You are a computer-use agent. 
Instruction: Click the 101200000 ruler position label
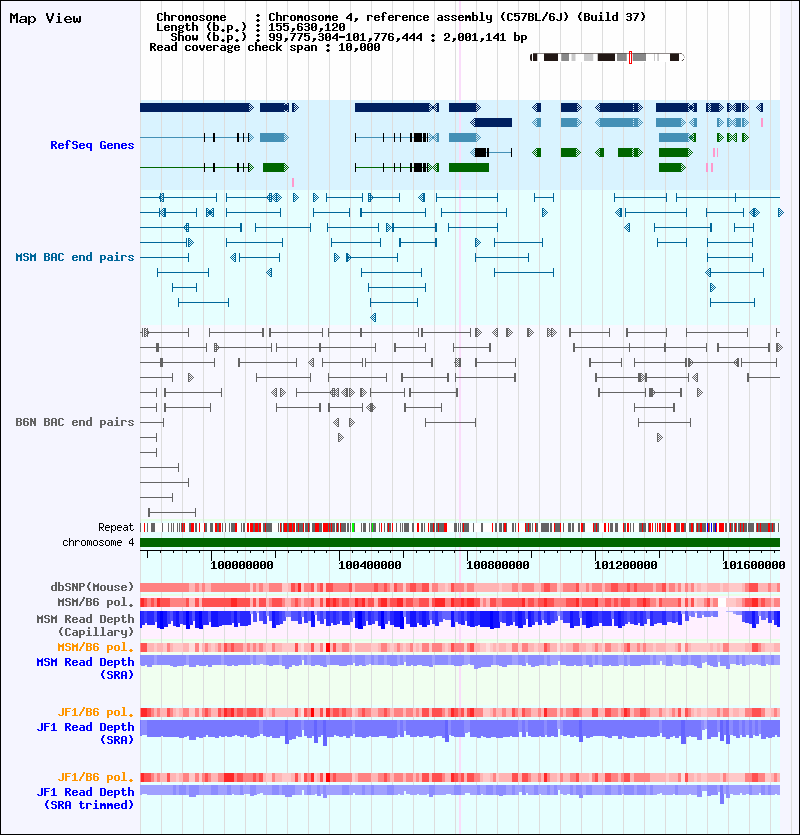pyautogui.click(x=626, y=565)
